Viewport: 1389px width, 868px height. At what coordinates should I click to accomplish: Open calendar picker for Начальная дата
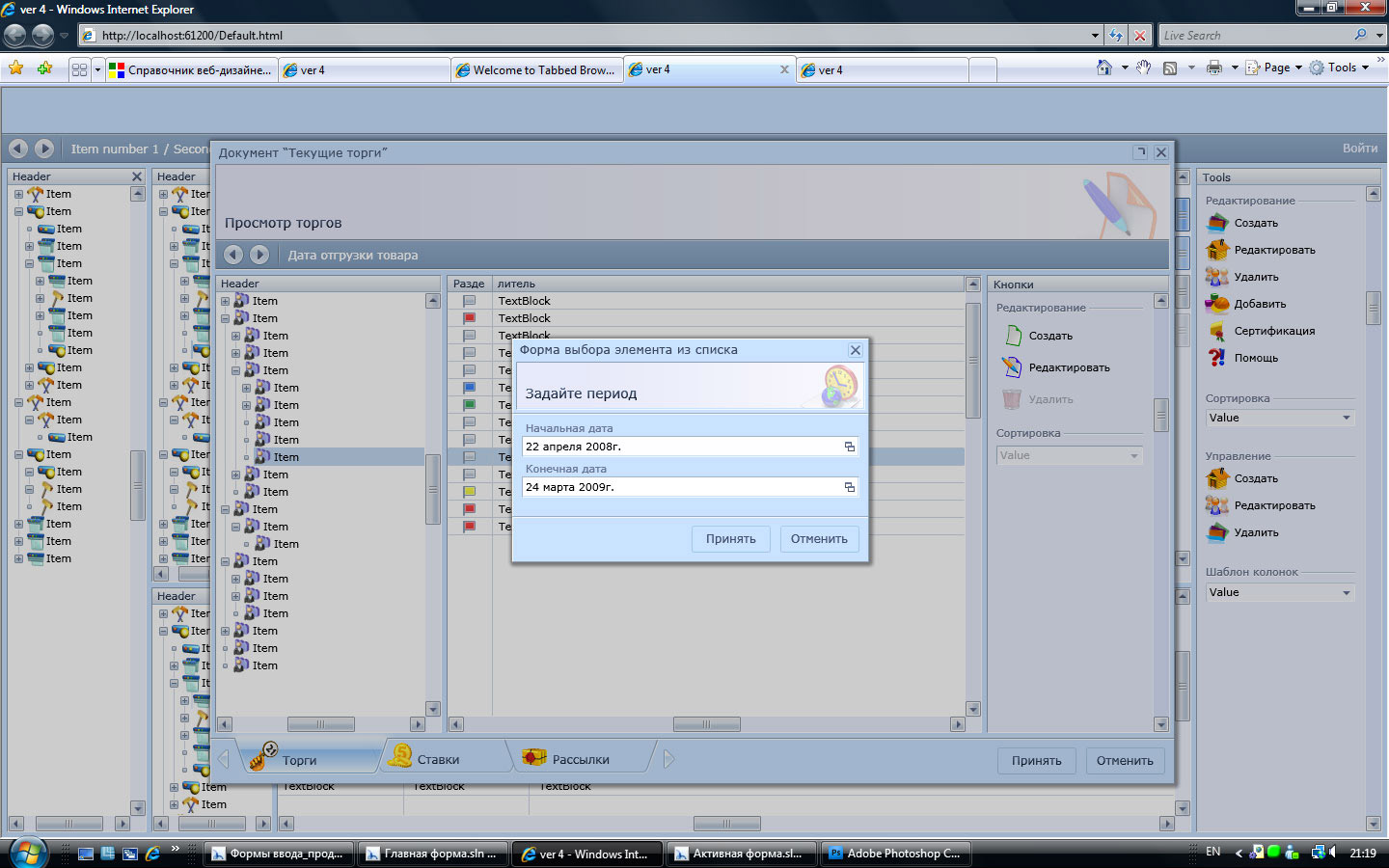click(x=849, y=447)
